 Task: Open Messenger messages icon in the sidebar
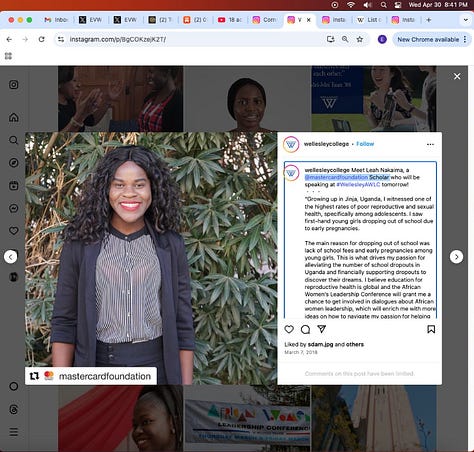tap(14, 208)
